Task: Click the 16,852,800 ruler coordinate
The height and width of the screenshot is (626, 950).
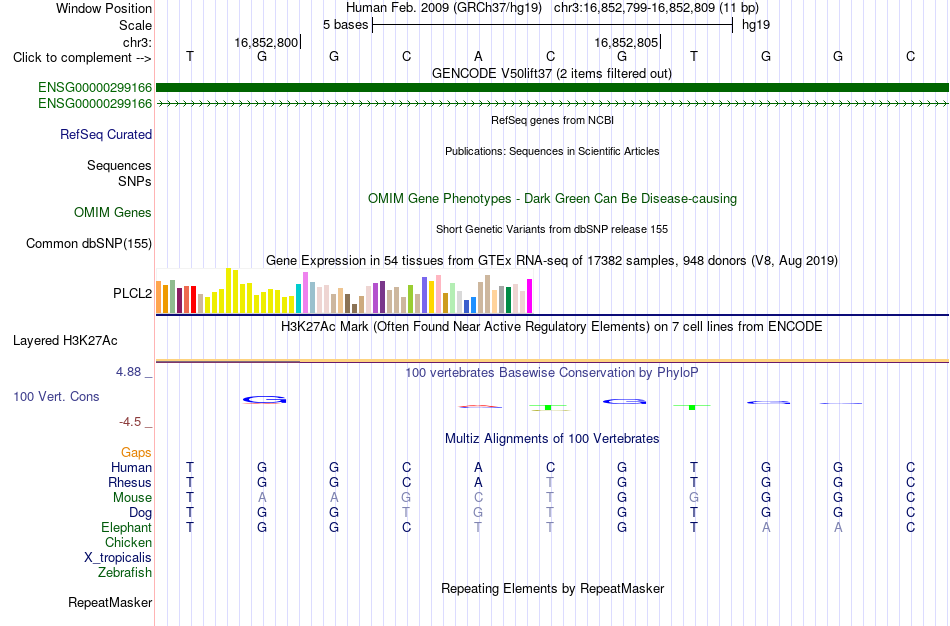Action: tap(267, 42)
